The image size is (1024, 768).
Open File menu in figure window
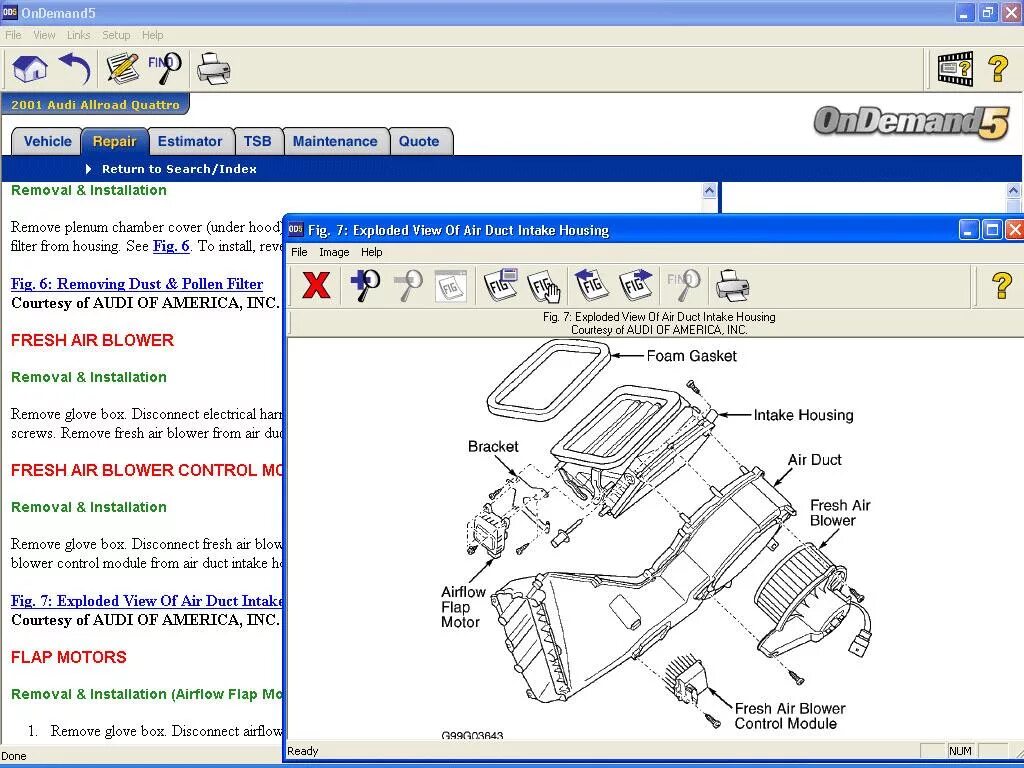(x=299, y=252)
